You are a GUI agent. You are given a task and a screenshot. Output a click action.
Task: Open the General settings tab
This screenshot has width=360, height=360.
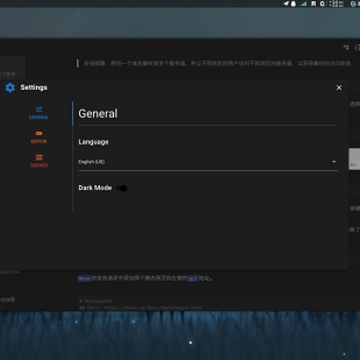[39, 113]
